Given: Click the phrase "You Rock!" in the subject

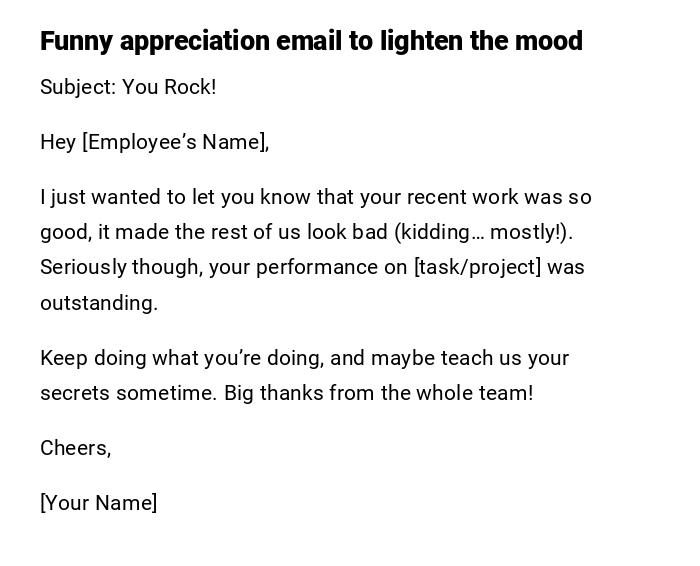Looking at the screenshot, I should coord(169,87).
